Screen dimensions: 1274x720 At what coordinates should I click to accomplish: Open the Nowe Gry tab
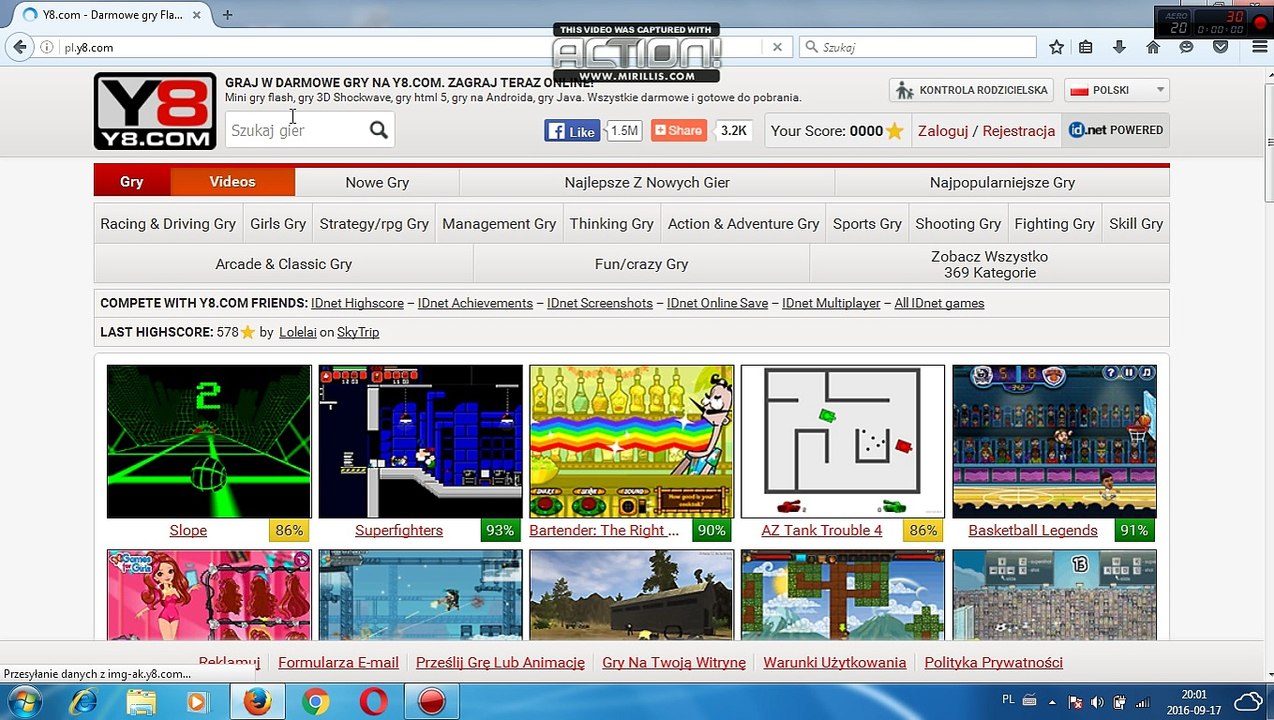tap(377, 182)
